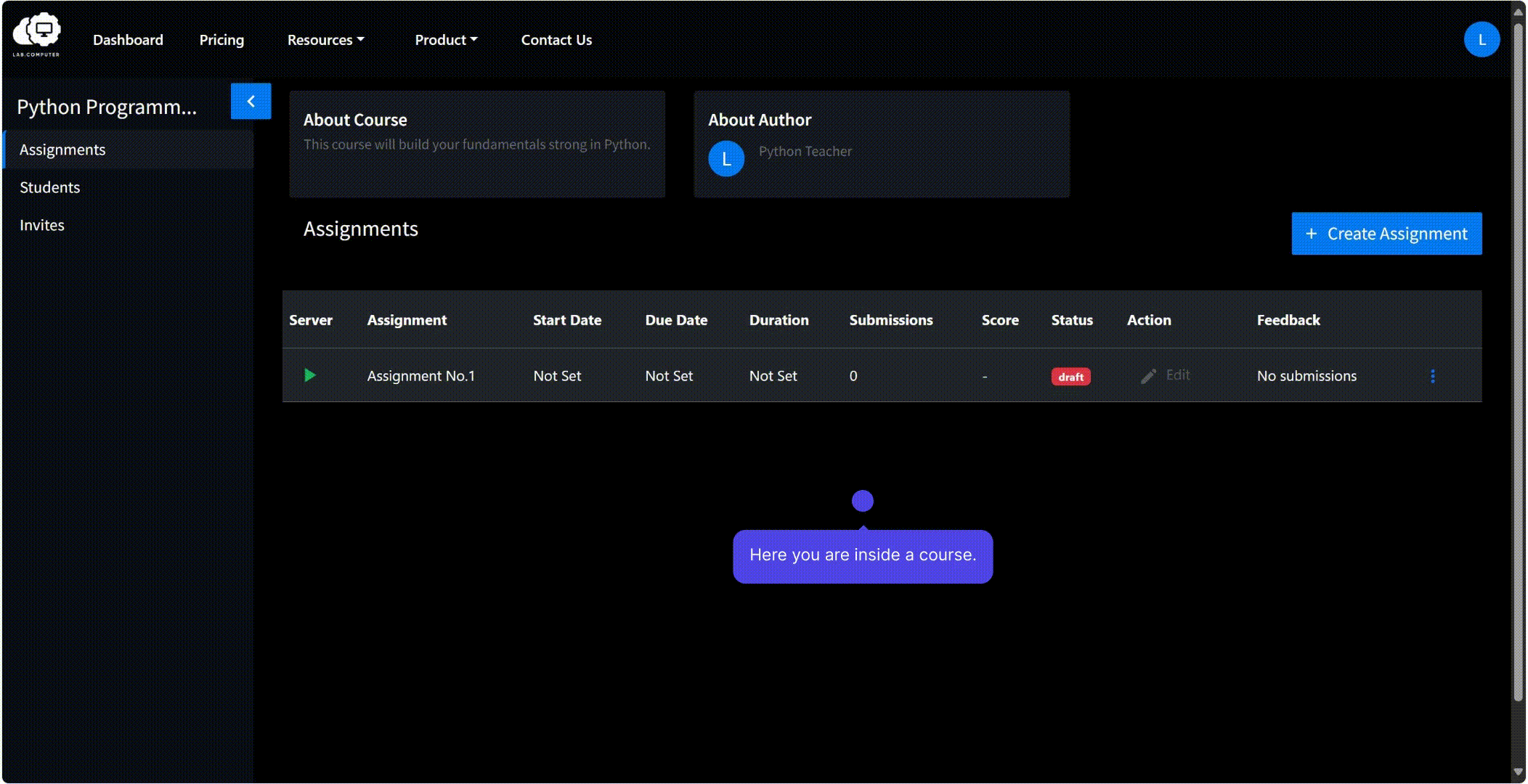Click the 'Assignment' column header

click(x=407, y=320)
